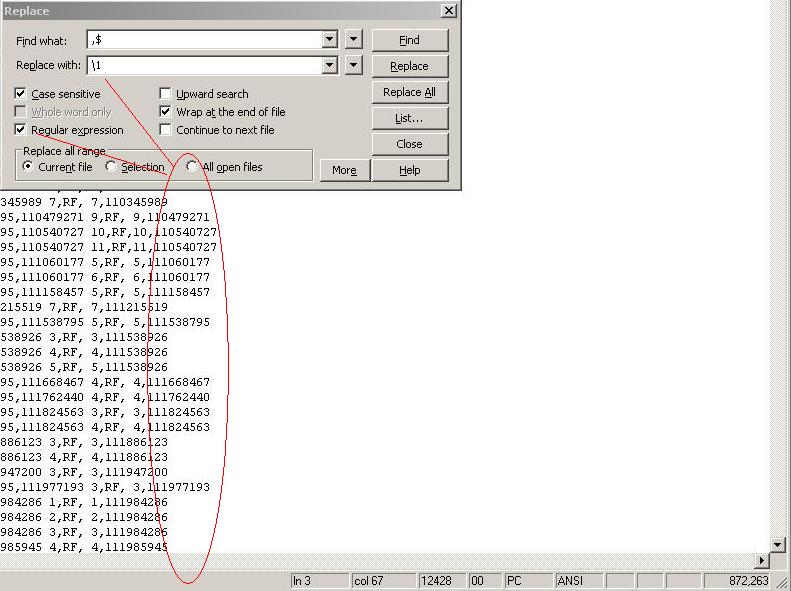
Task: Open the Replace with history dropdown
Action: point(329,65)
